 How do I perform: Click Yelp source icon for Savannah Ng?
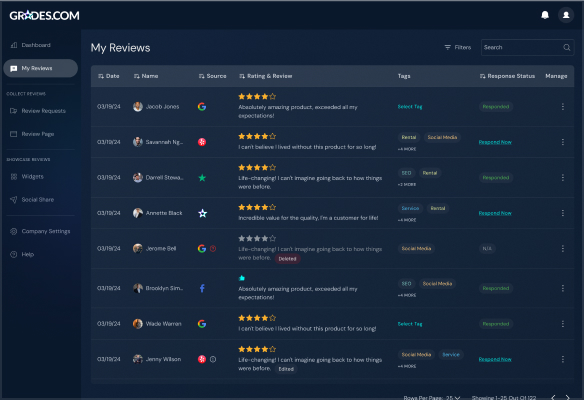(202, 142)
